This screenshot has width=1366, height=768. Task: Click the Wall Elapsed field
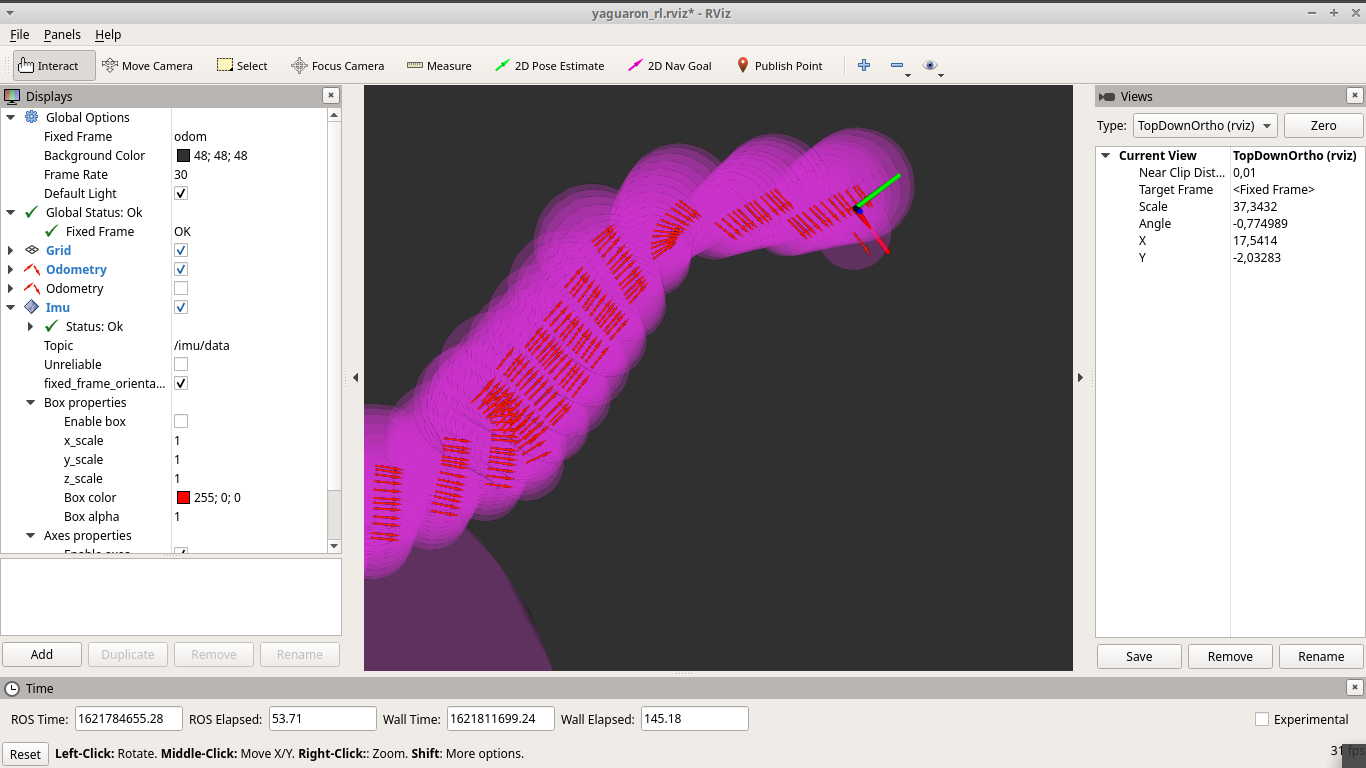(x=695, y=719)
